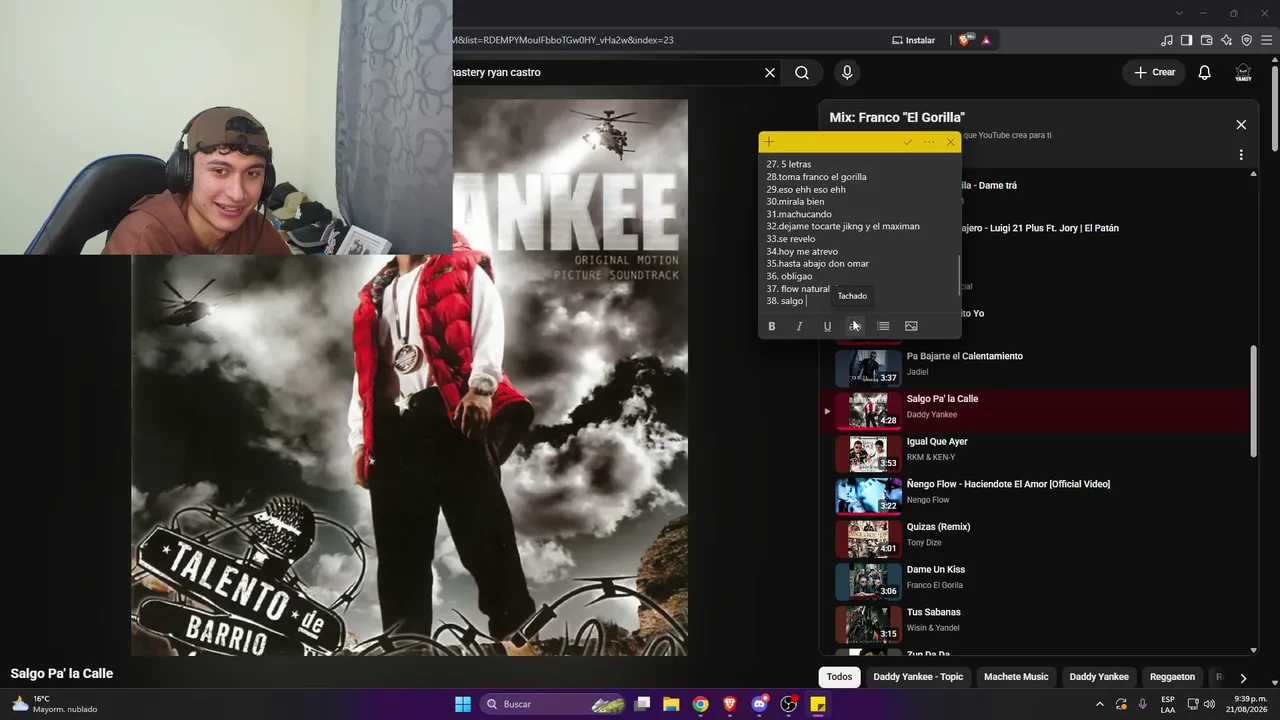
Task: Open the Brave Rewards triangle icon
Action: tap(986, 40)
